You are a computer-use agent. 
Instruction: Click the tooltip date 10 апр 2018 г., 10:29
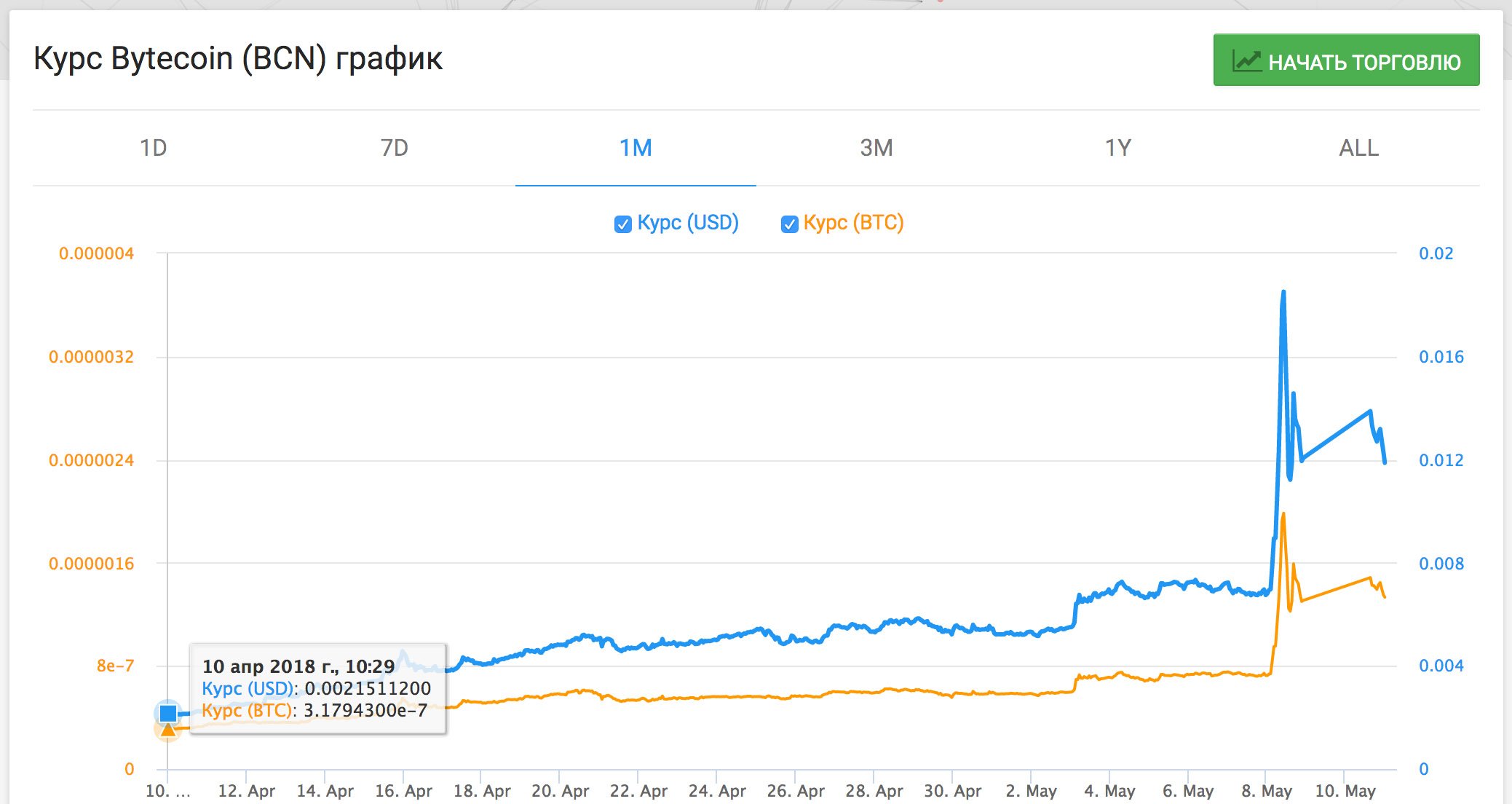(298, 666)
